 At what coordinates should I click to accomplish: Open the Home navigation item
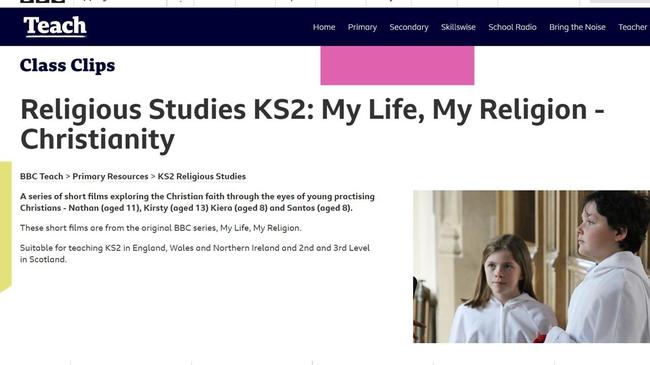pos(324,27)
